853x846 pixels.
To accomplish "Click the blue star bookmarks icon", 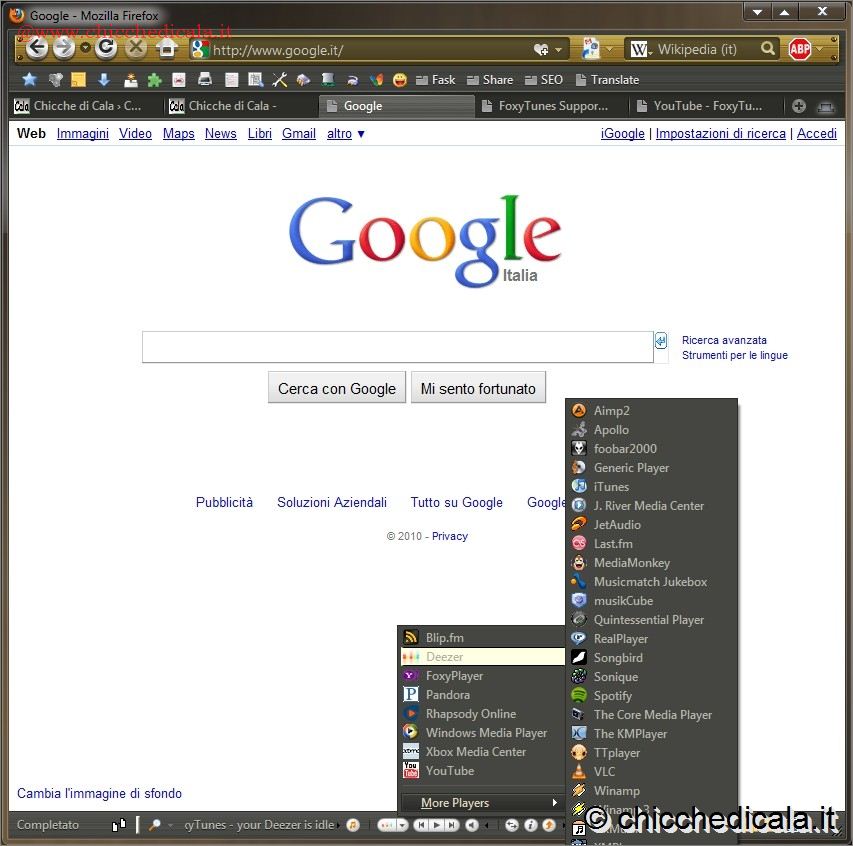I will [x=29, y=80].
